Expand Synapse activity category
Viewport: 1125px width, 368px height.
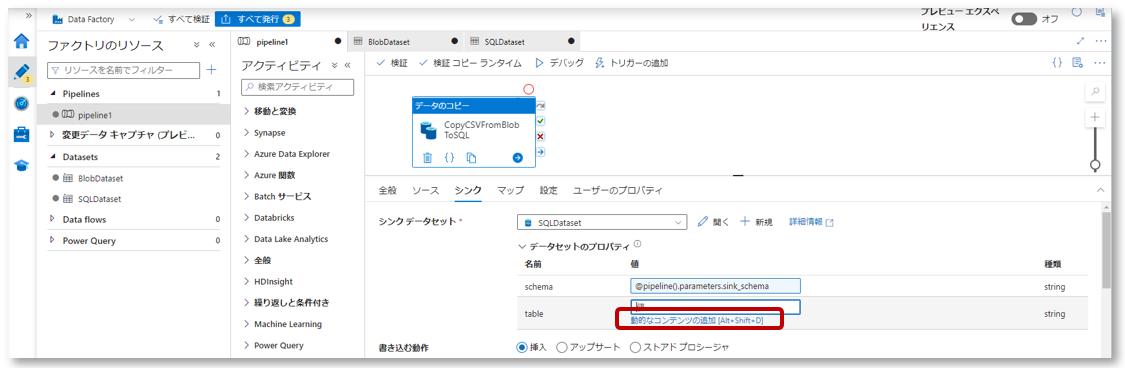[x=247, y=133]
